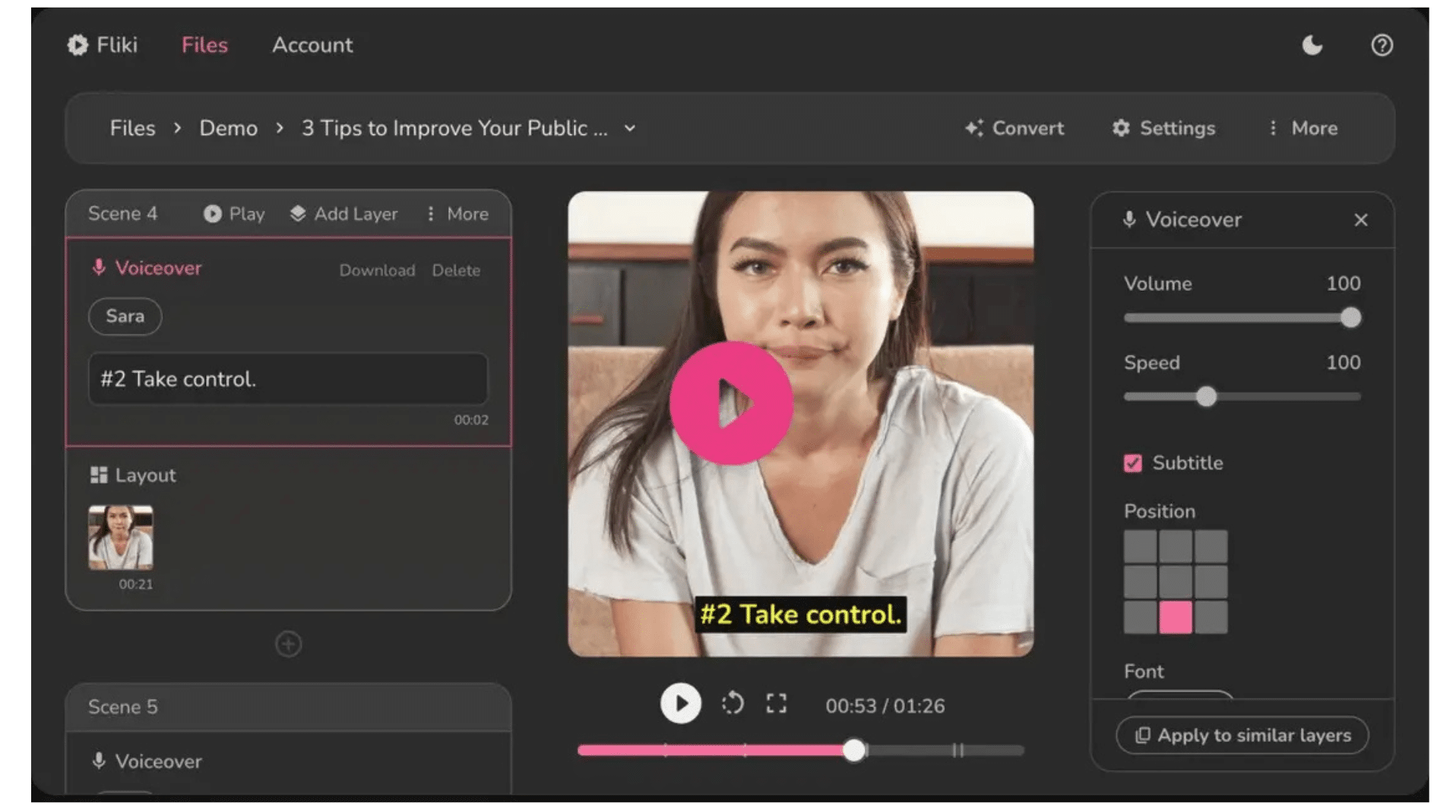Screen dimensions: 1456x812
Task: Download the Scene 4 voiceover
Action: point(377,270)
